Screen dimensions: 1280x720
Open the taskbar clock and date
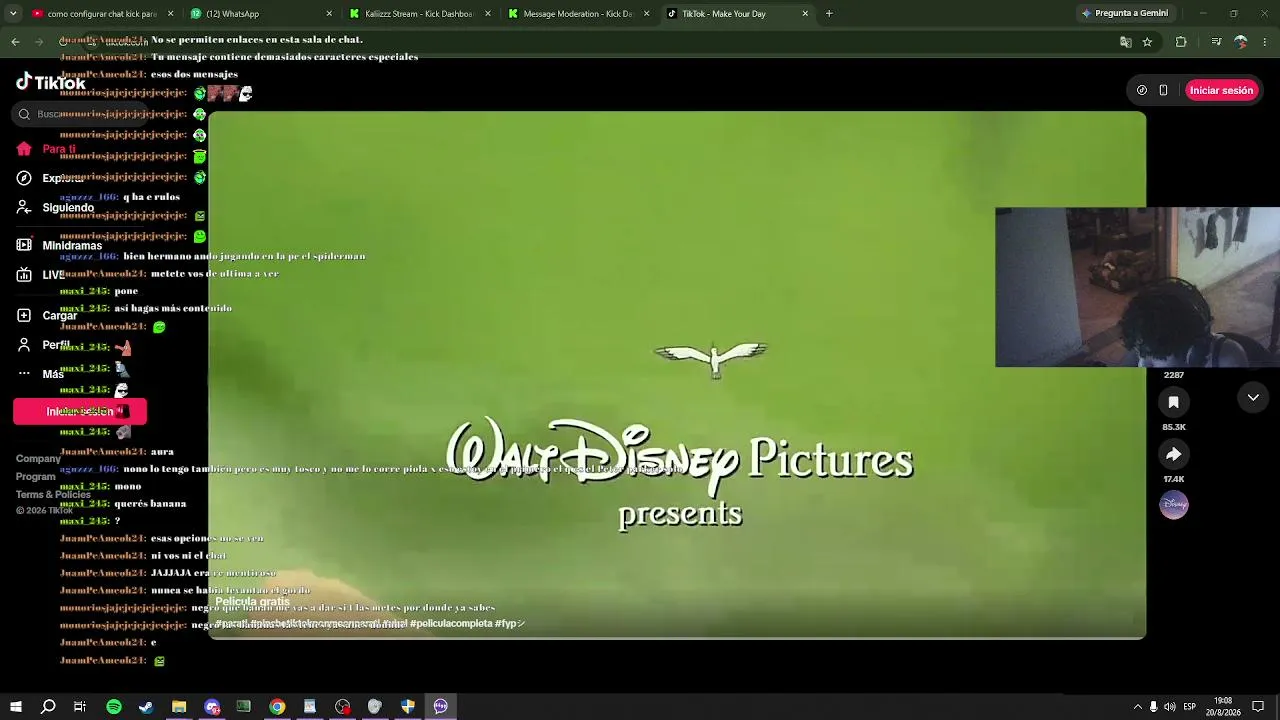click(x=1223, y=707)
